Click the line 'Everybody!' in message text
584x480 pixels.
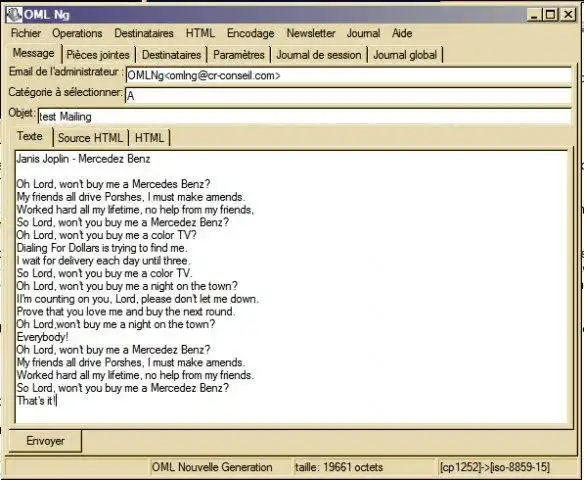[42, 337]
